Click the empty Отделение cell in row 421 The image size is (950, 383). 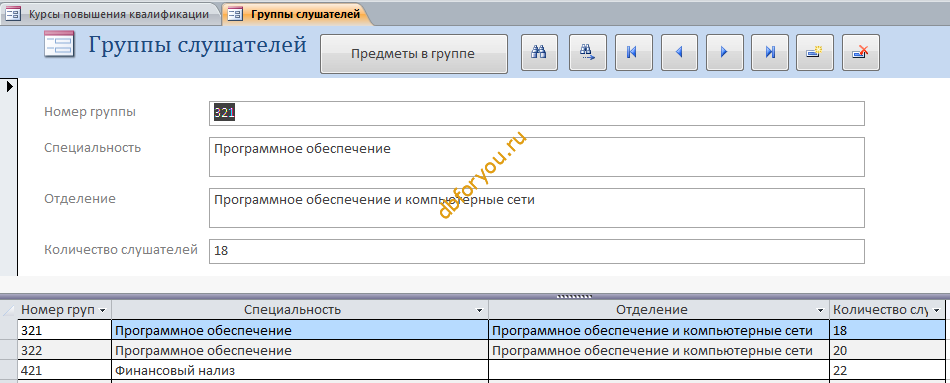click(x=659, y=370)
